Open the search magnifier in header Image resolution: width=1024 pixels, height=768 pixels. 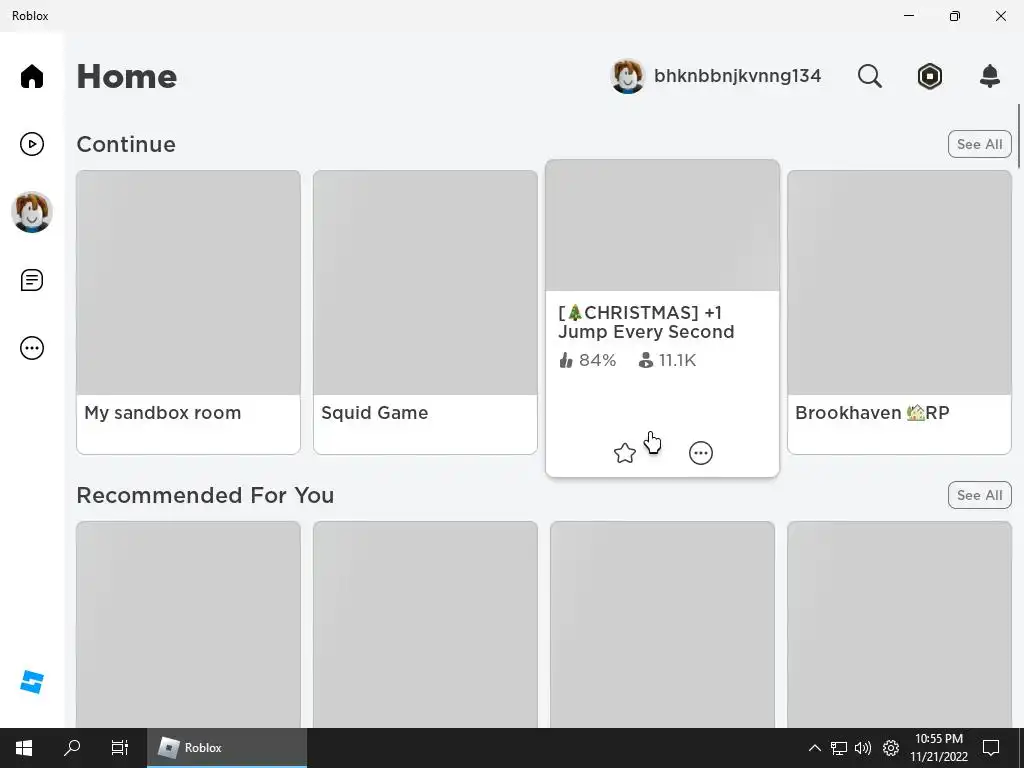(869, 76)
